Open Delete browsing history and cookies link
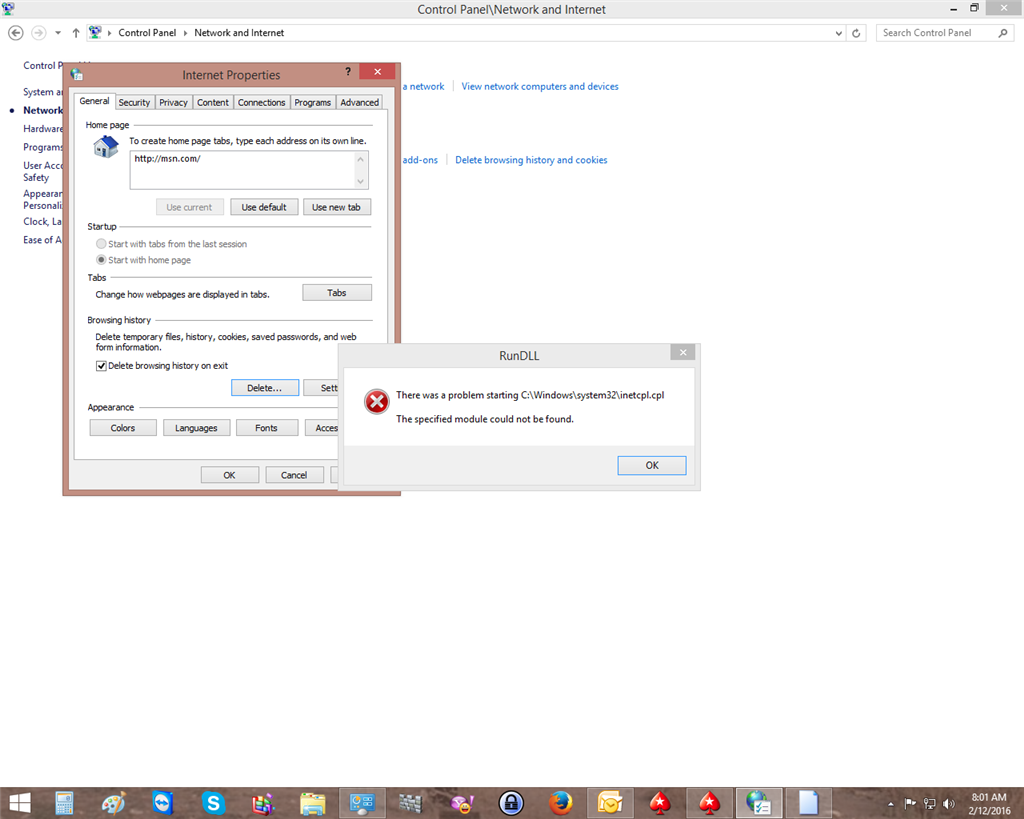1024x819 pixels. click(531, 159)
